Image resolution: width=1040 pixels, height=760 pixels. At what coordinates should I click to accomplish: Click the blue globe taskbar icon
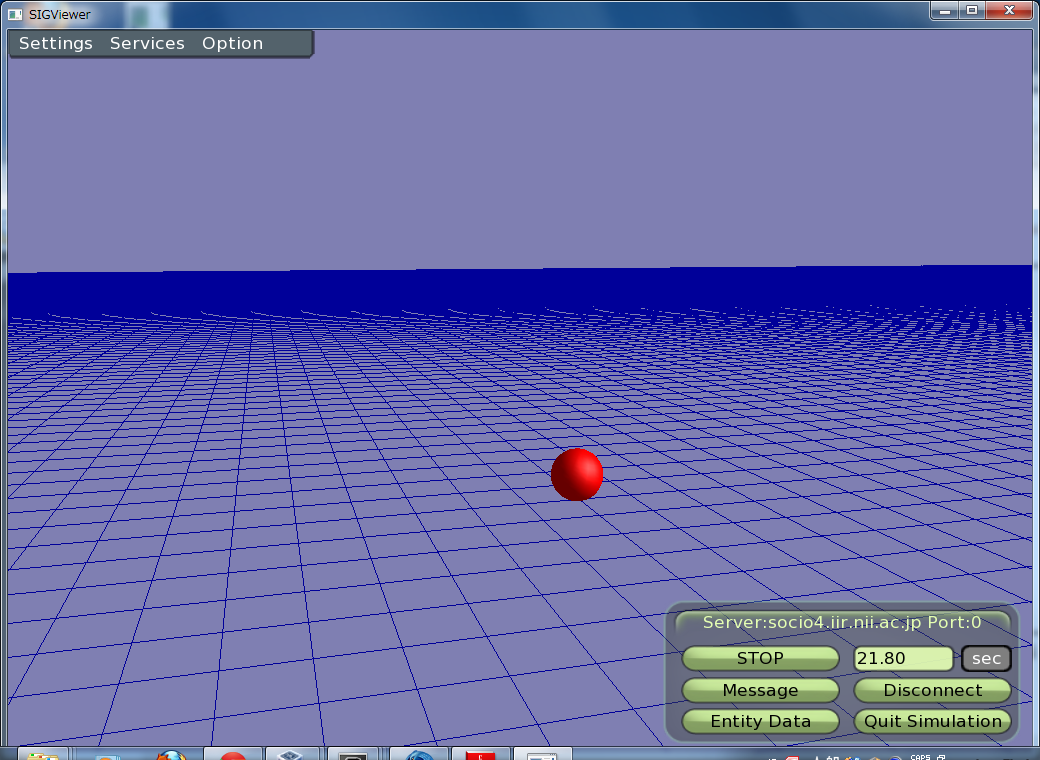418,755
